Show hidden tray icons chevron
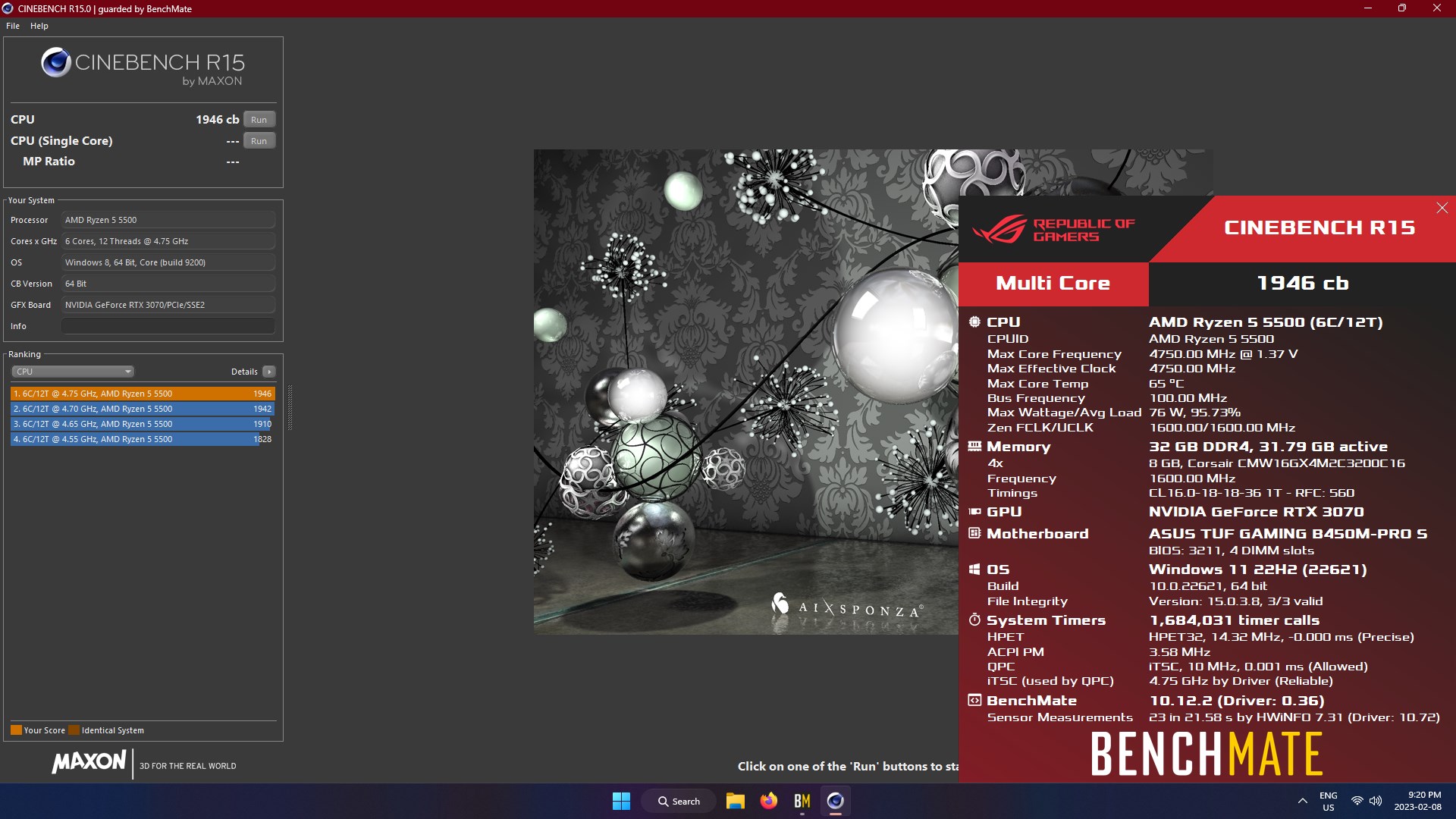 [1303, 802]
